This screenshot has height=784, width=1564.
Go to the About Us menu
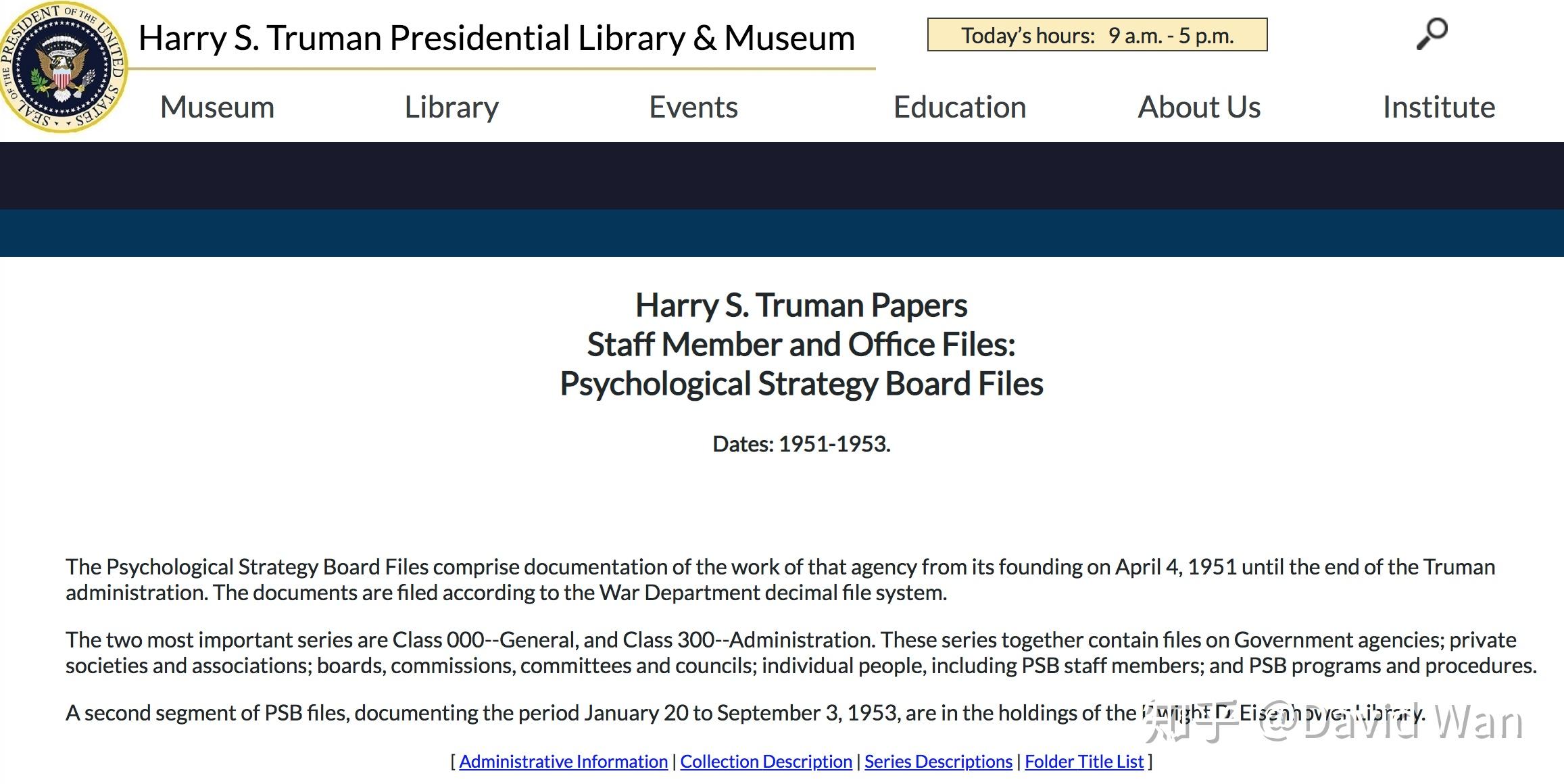coord(1198,107)
